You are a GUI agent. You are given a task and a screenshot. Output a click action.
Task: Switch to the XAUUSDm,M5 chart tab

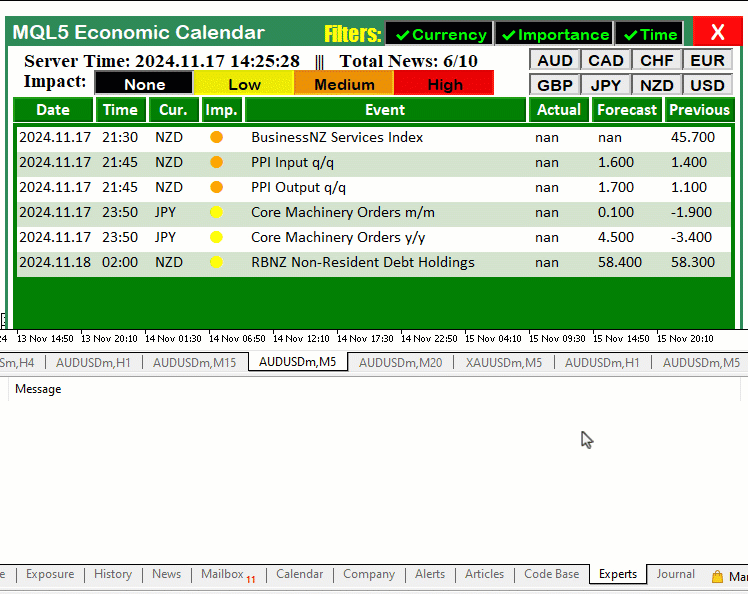(x=504, y=363)
